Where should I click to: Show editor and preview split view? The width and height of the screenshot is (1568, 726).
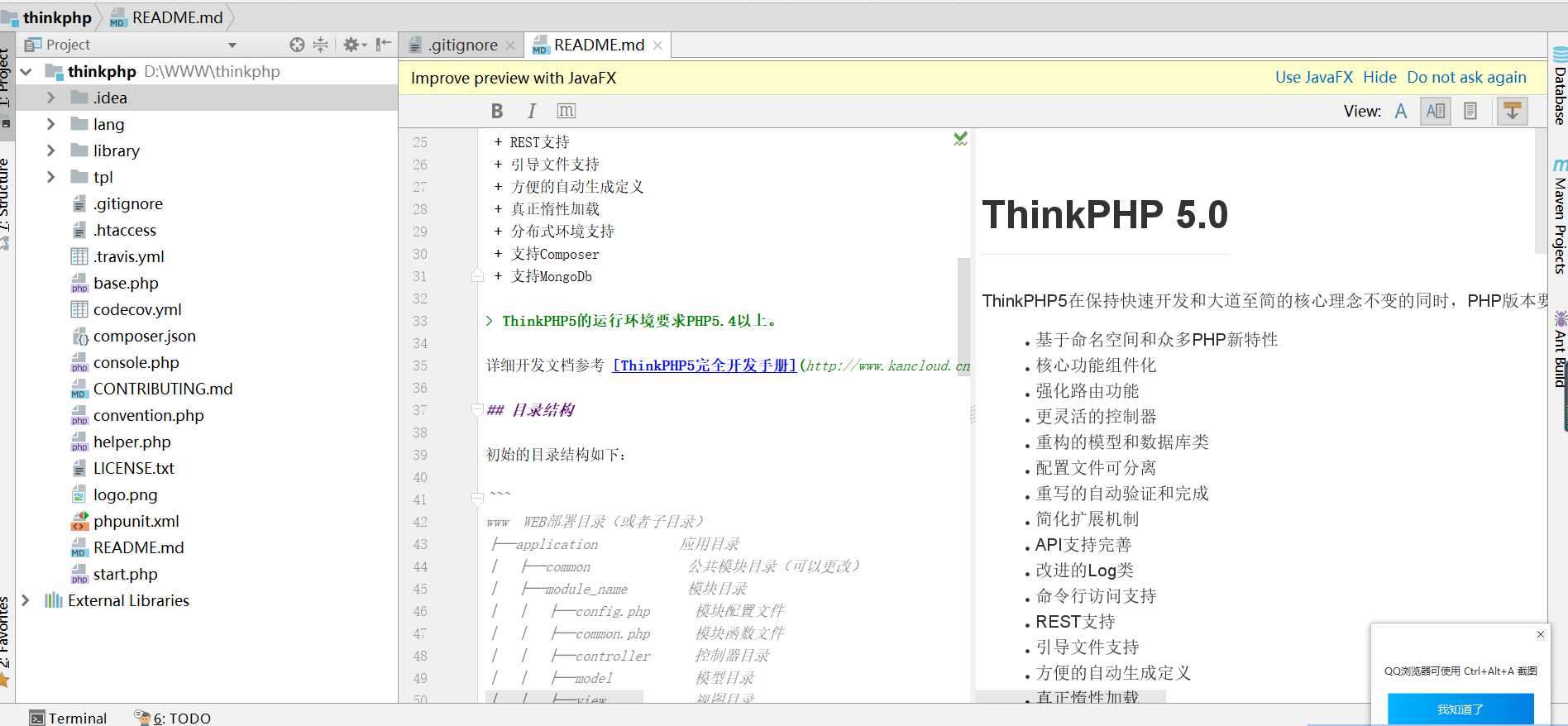pos(1436,111)
